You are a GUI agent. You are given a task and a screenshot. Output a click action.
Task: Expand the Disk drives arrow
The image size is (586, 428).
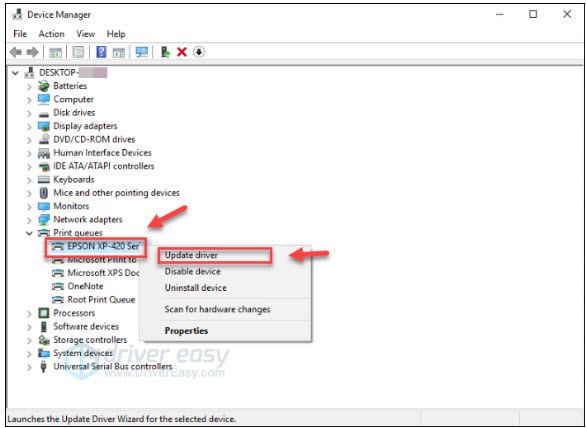[29, 113]
